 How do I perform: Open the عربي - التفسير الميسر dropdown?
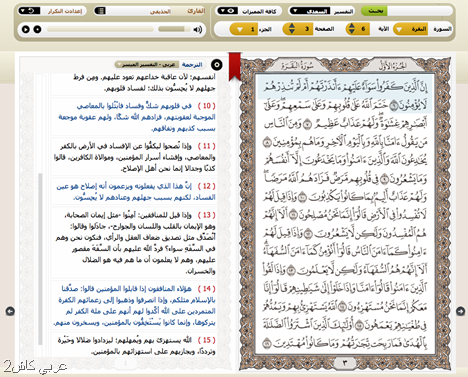[x=147, y=64]
